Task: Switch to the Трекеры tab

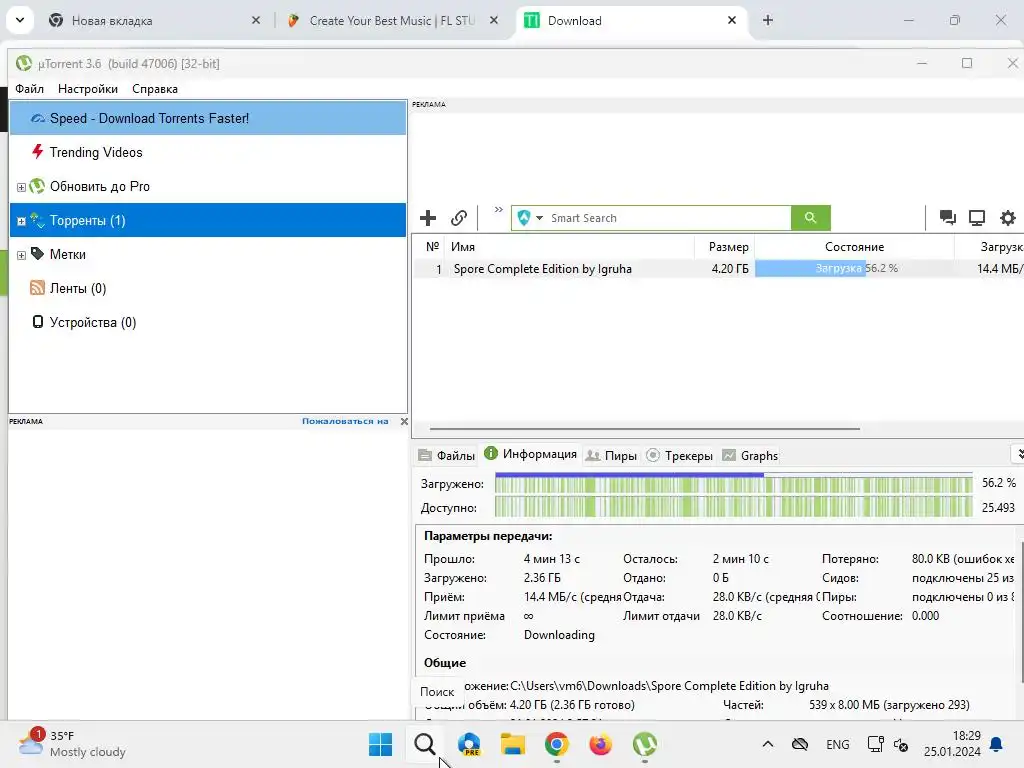Action: 679,455
